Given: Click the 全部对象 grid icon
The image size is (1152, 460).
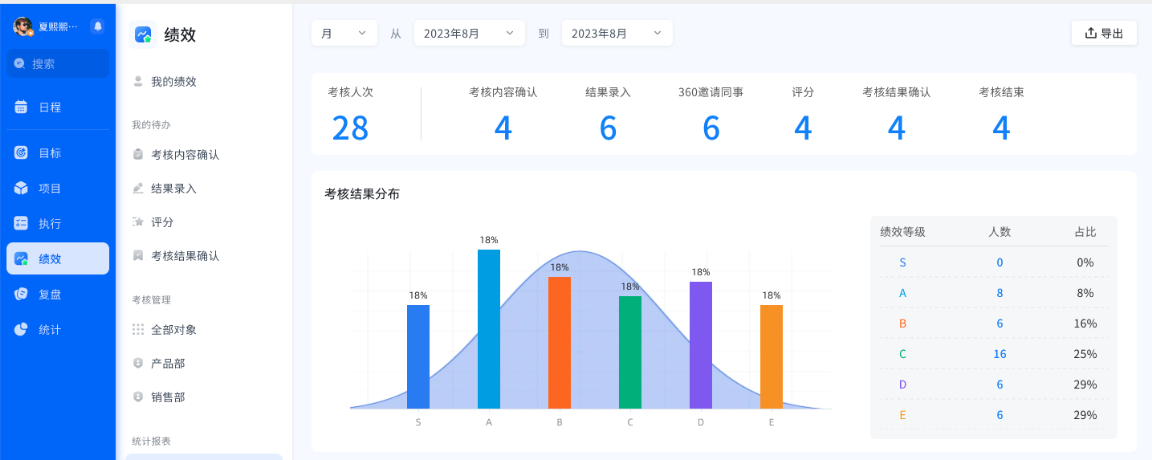Looking at the screenshot, I should click(x=137, y=329).
